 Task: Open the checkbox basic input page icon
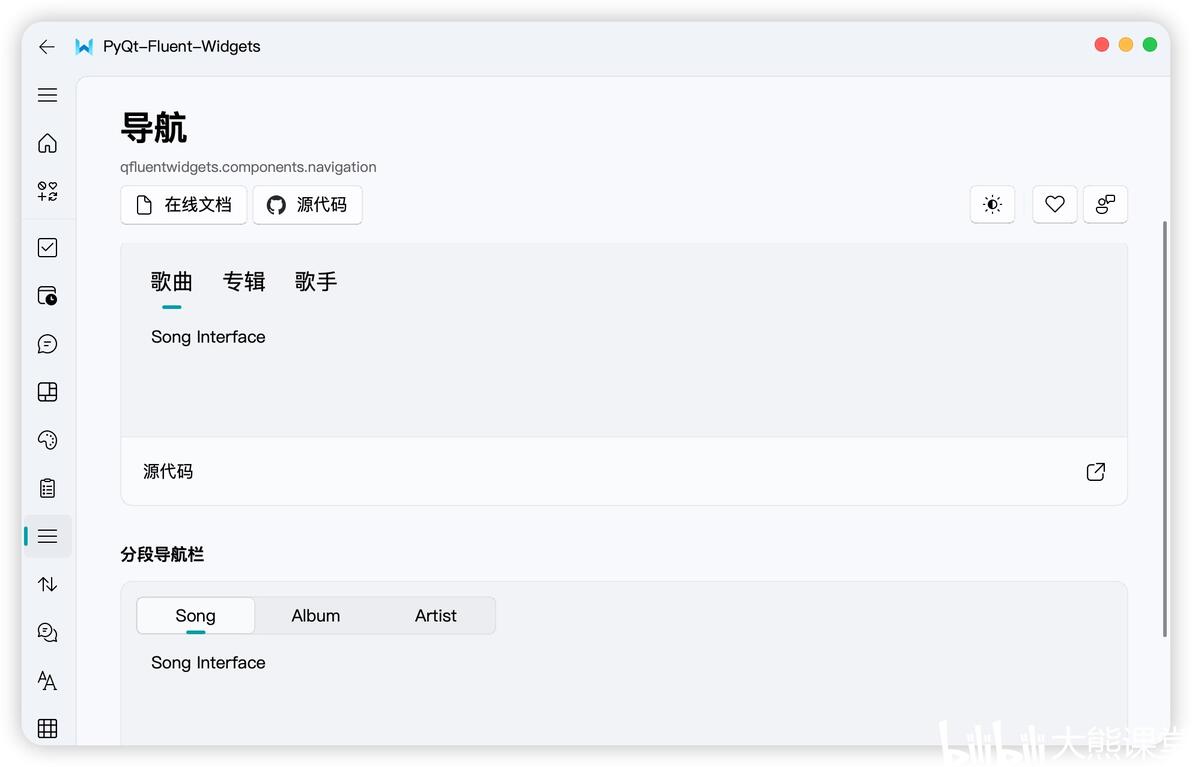[47, 248]
